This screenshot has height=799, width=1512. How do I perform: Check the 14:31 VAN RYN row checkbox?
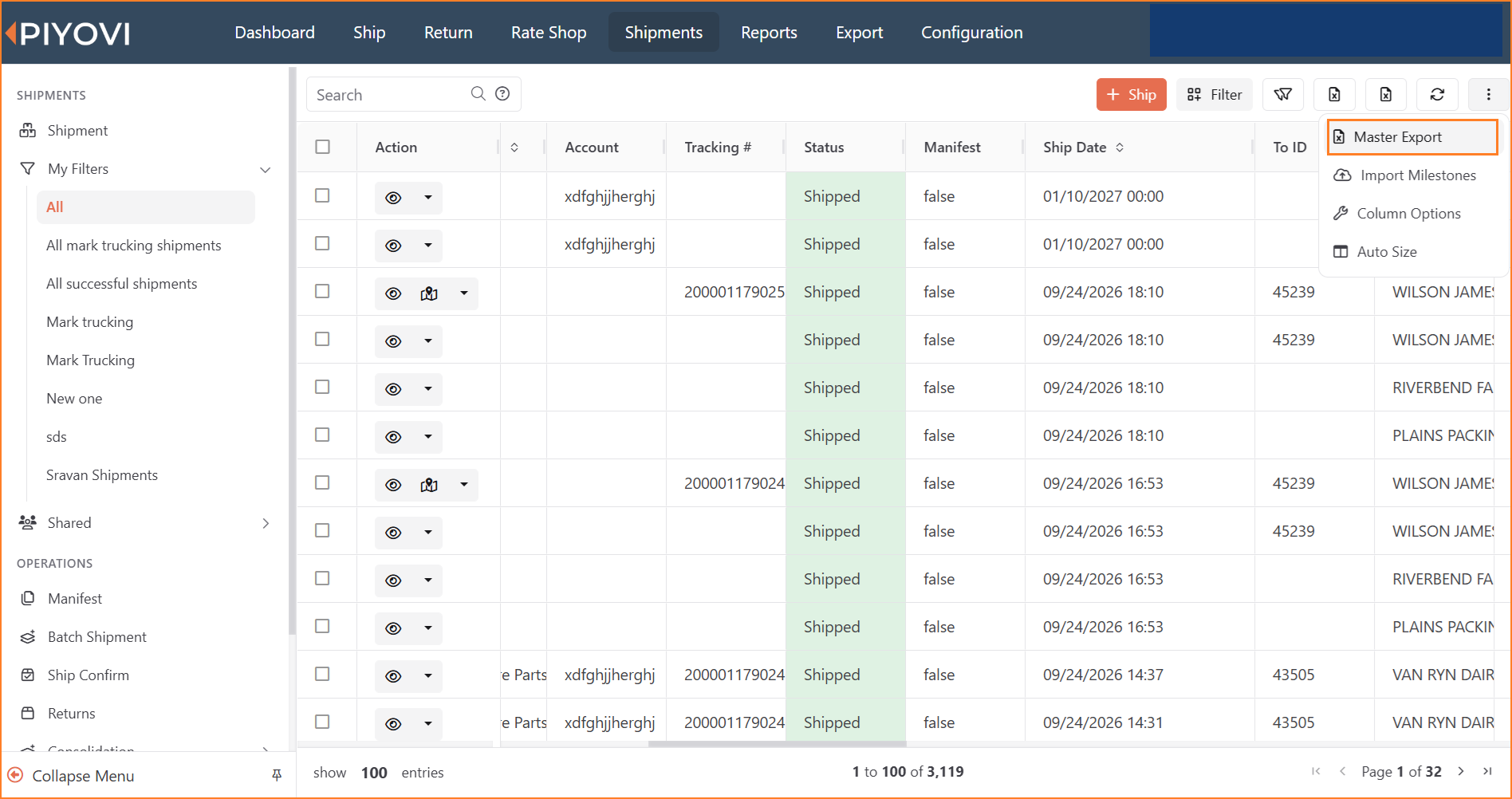click(x=322, y=722)
